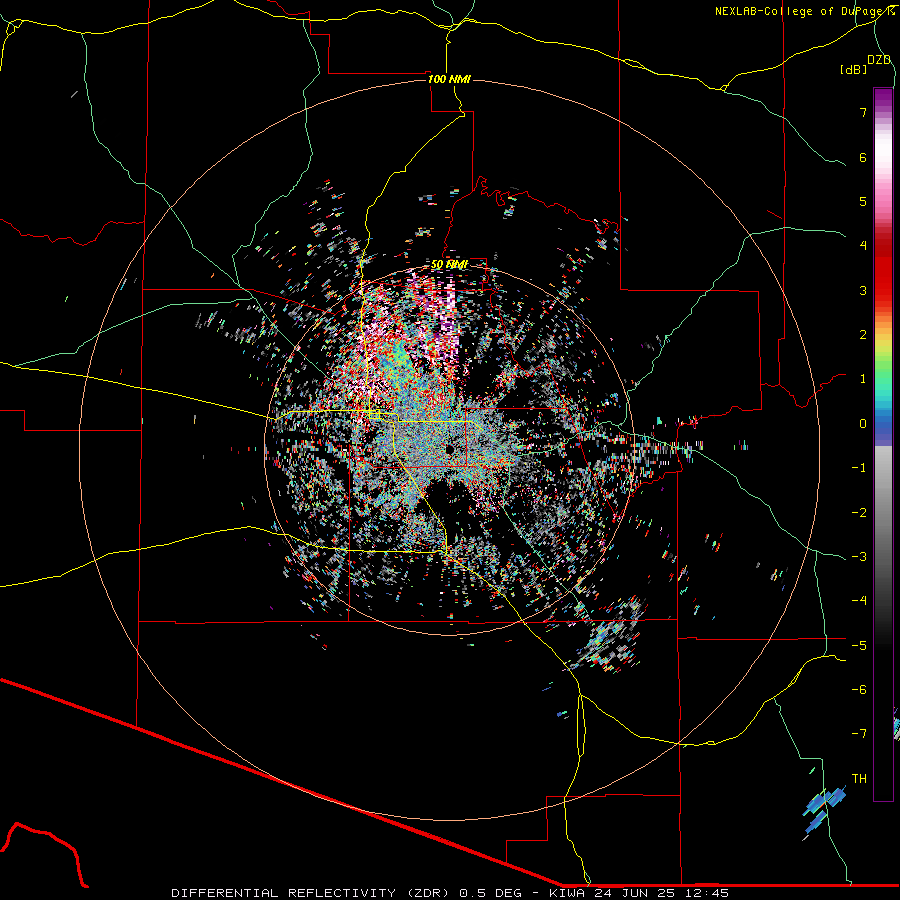Viewport: 900px width, 900px height.
Task: Click the '0.5 DEG' elevation text
Action: pyautogui.click(x=491, y=893)
